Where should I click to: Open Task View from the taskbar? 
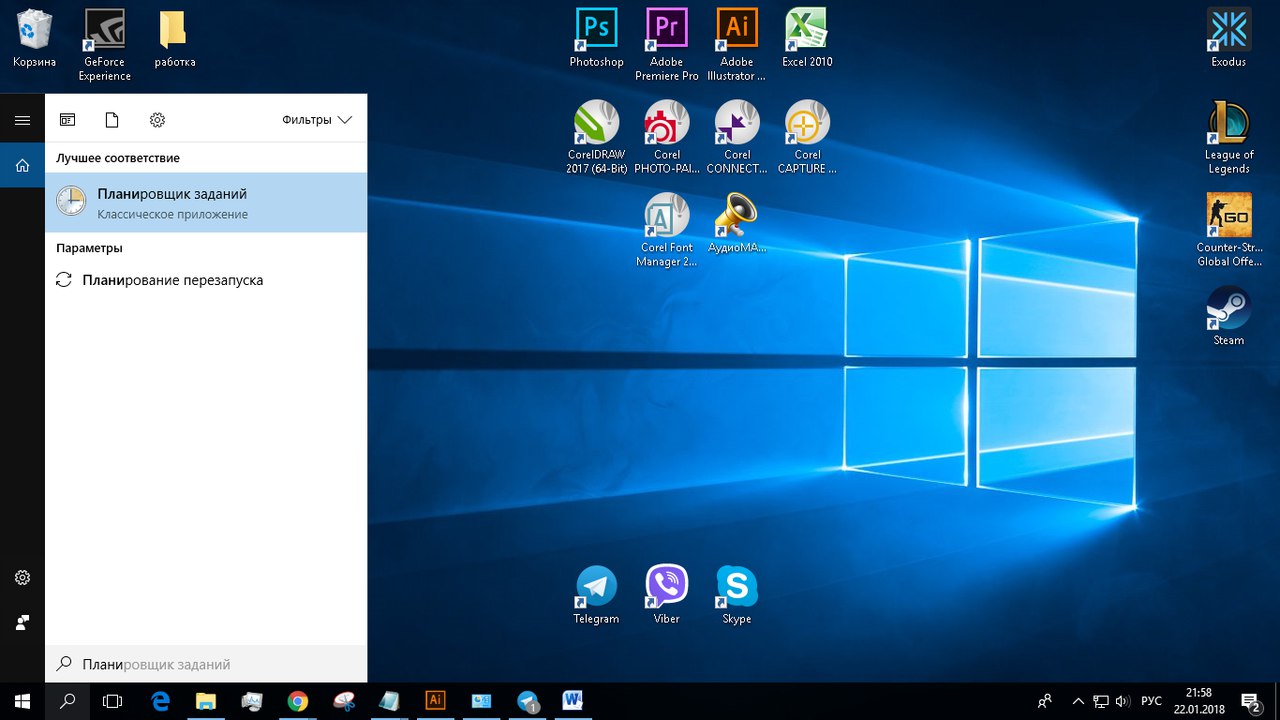112,701
